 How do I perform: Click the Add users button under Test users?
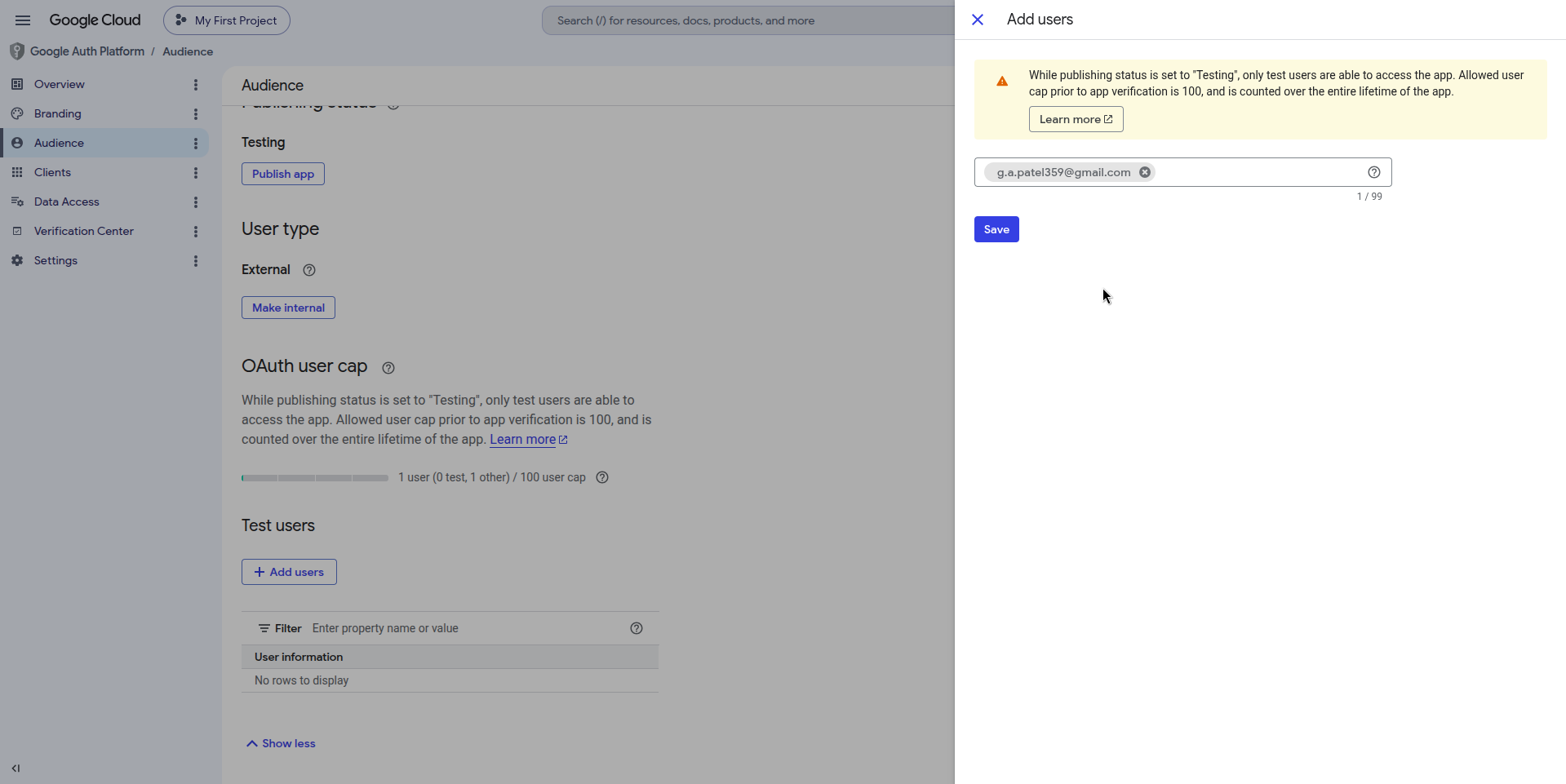click(289, 572)
